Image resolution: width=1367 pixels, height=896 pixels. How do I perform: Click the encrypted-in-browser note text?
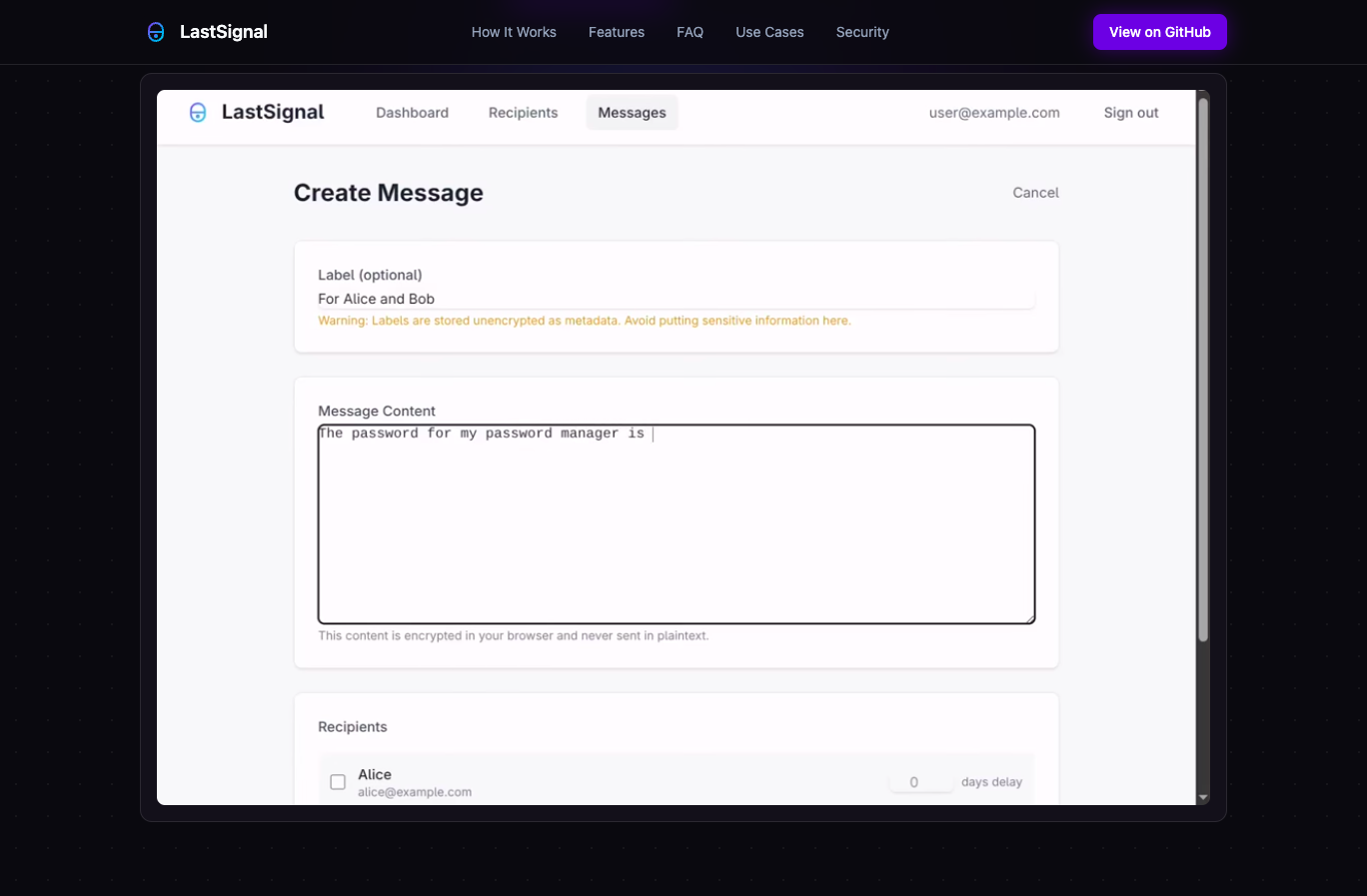tap(514, 635)
